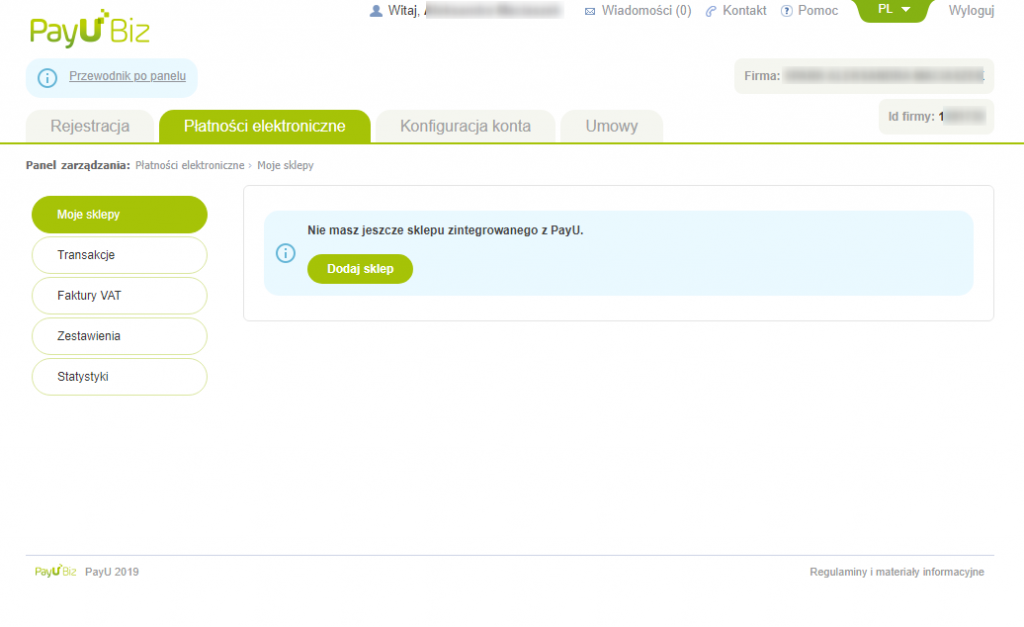
Task: Click the envelope icon next to Wiadomości
Action: [x=590, y=11]
